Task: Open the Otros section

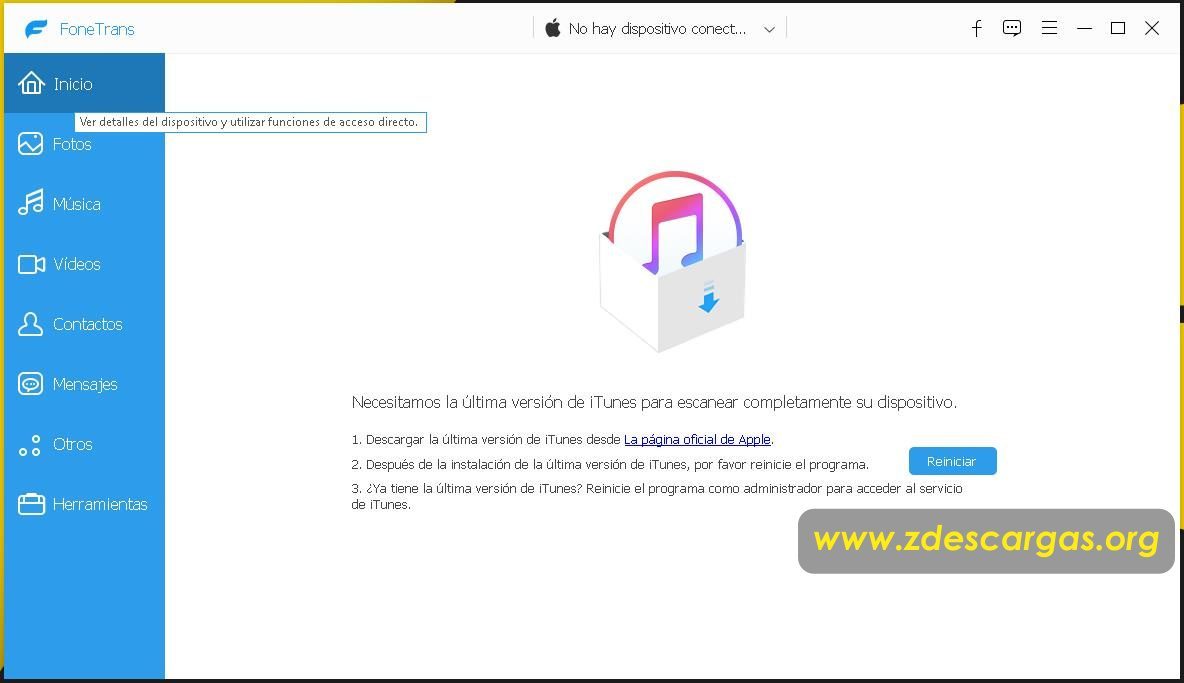Action: 85,444
